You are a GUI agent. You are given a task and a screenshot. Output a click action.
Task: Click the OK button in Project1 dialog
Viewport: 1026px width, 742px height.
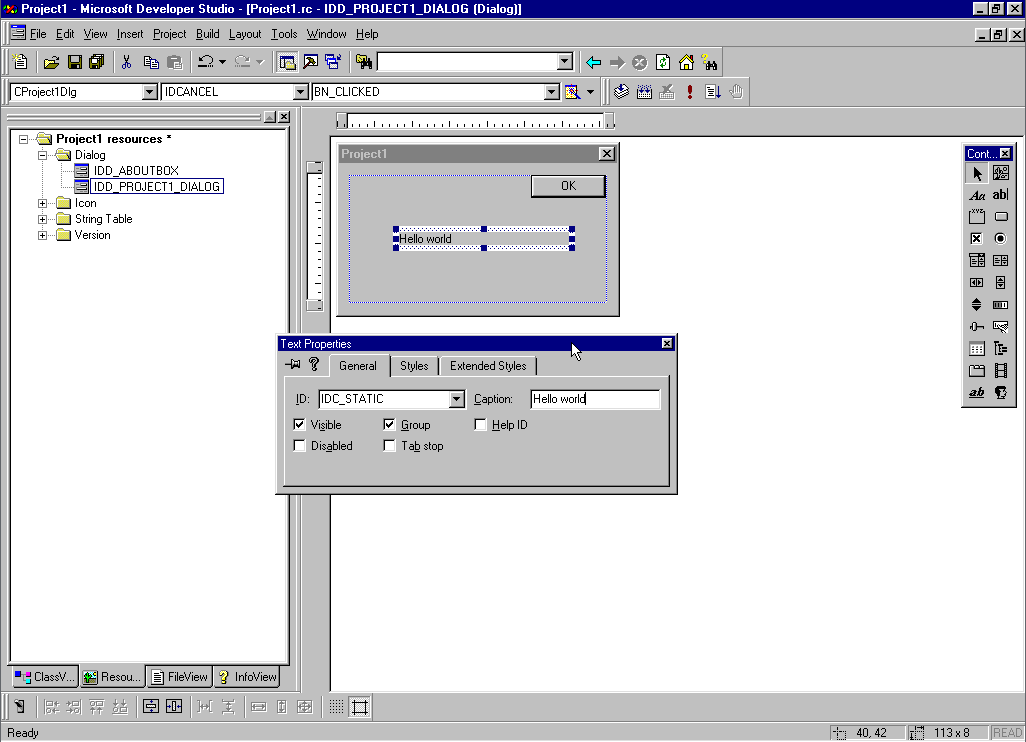tap(568, 186)
